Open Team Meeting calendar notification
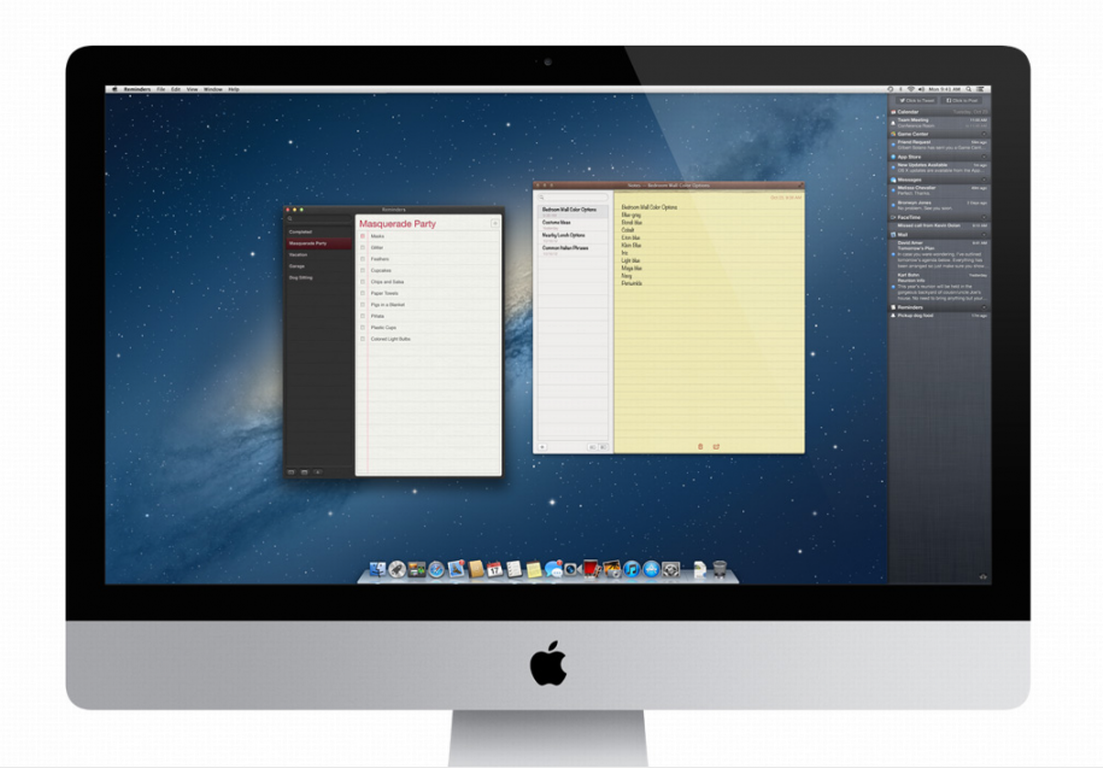This screenshot has width=1103, height=768. click(940, 122)
